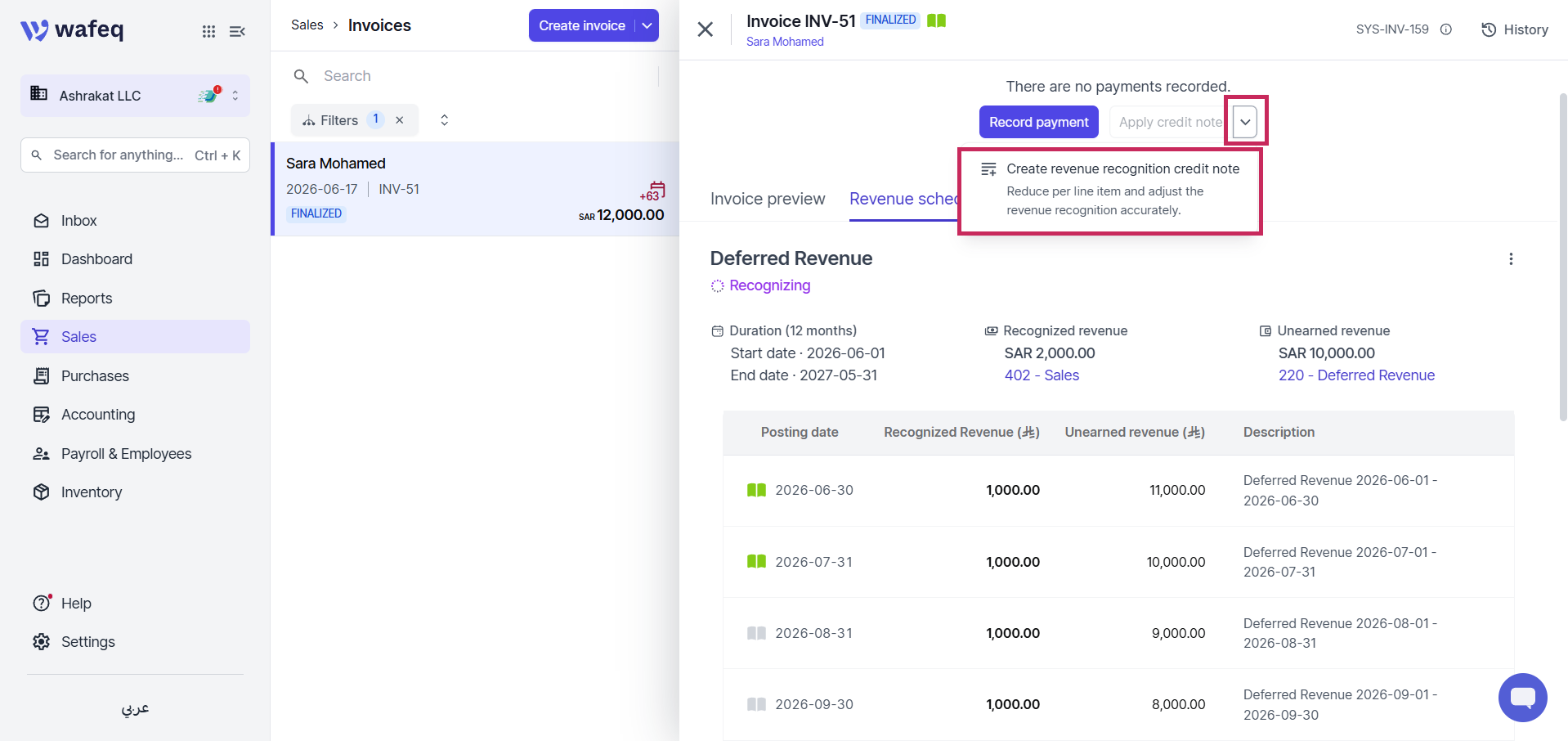The image size is (1568, 741).
Task: Clear the active filter with X
Action: click(x=400, y=120)
